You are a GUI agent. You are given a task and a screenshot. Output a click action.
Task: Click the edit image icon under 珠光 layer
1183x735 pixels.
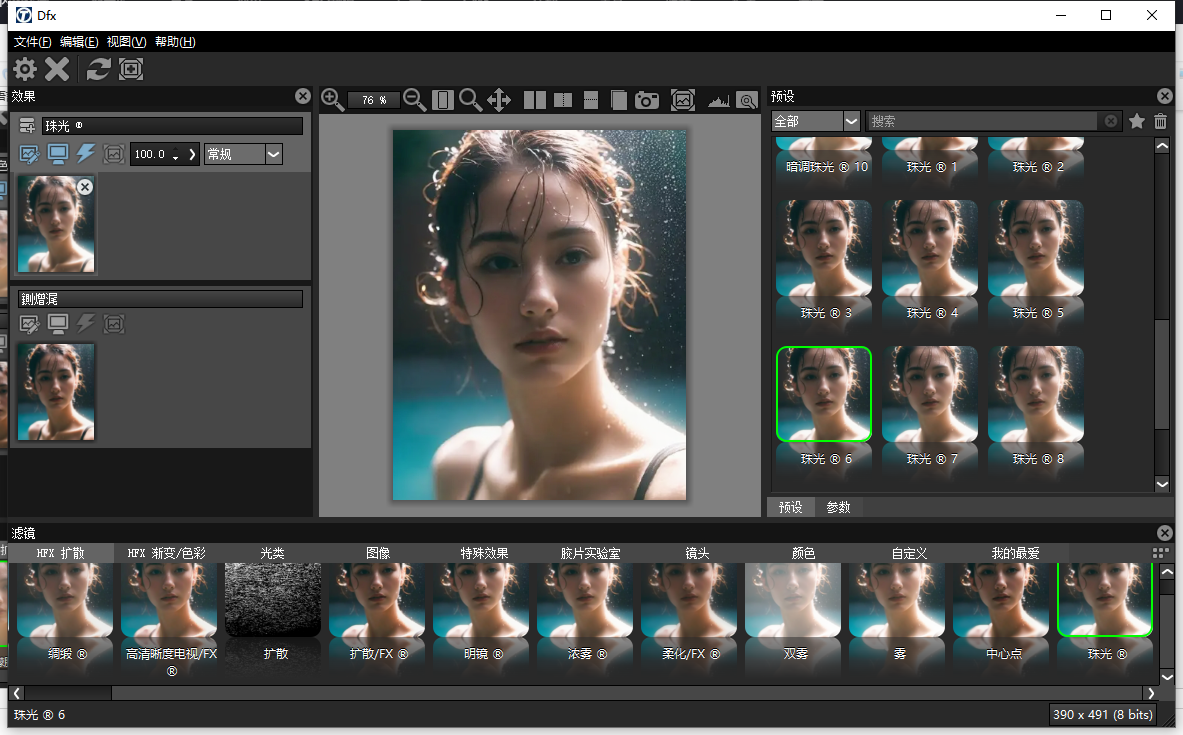pos(29,154)
